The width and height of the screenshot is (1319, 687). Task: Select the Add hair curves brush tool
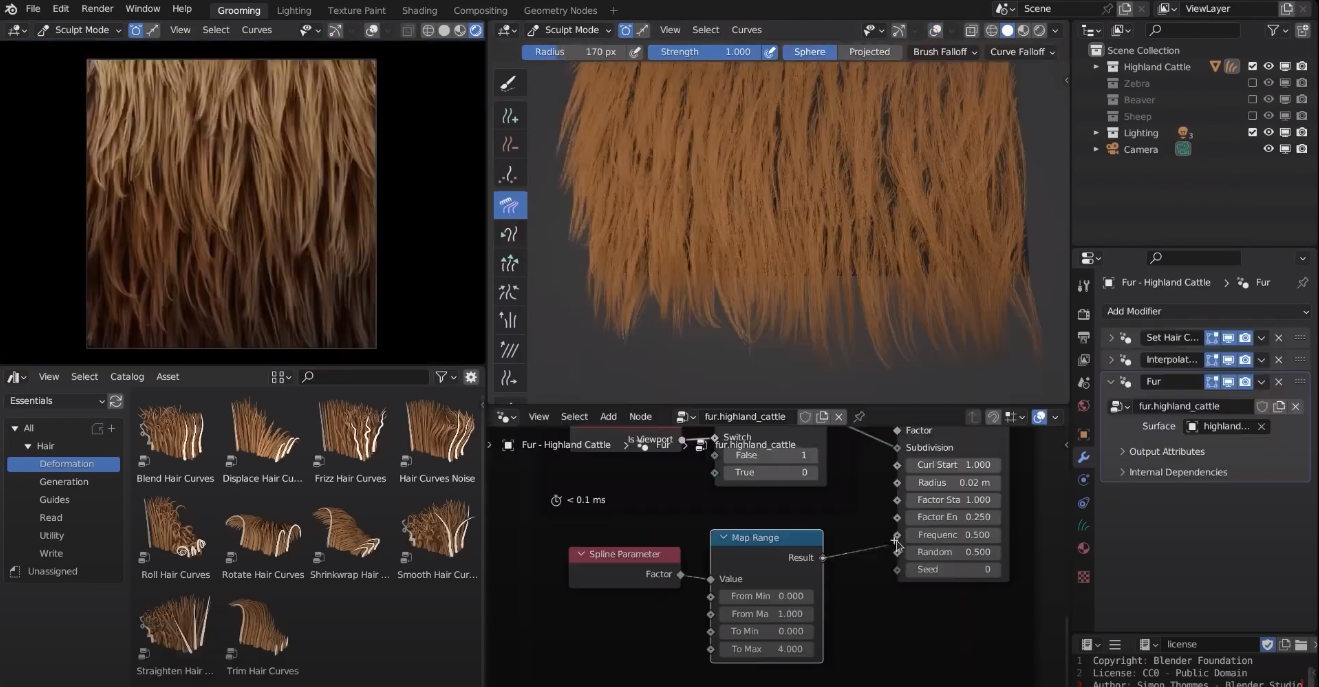click(x=509, y=117)
